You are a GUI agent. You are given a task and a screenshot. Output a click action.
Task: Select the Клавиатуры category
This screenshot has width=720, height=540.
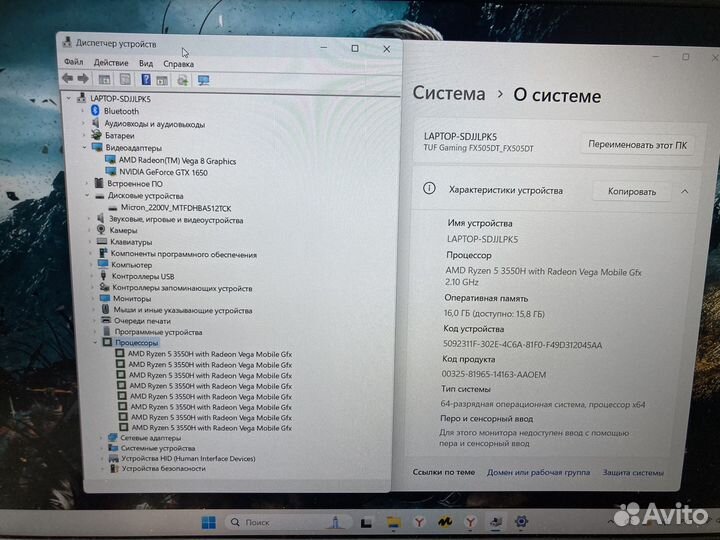point(131,242)
